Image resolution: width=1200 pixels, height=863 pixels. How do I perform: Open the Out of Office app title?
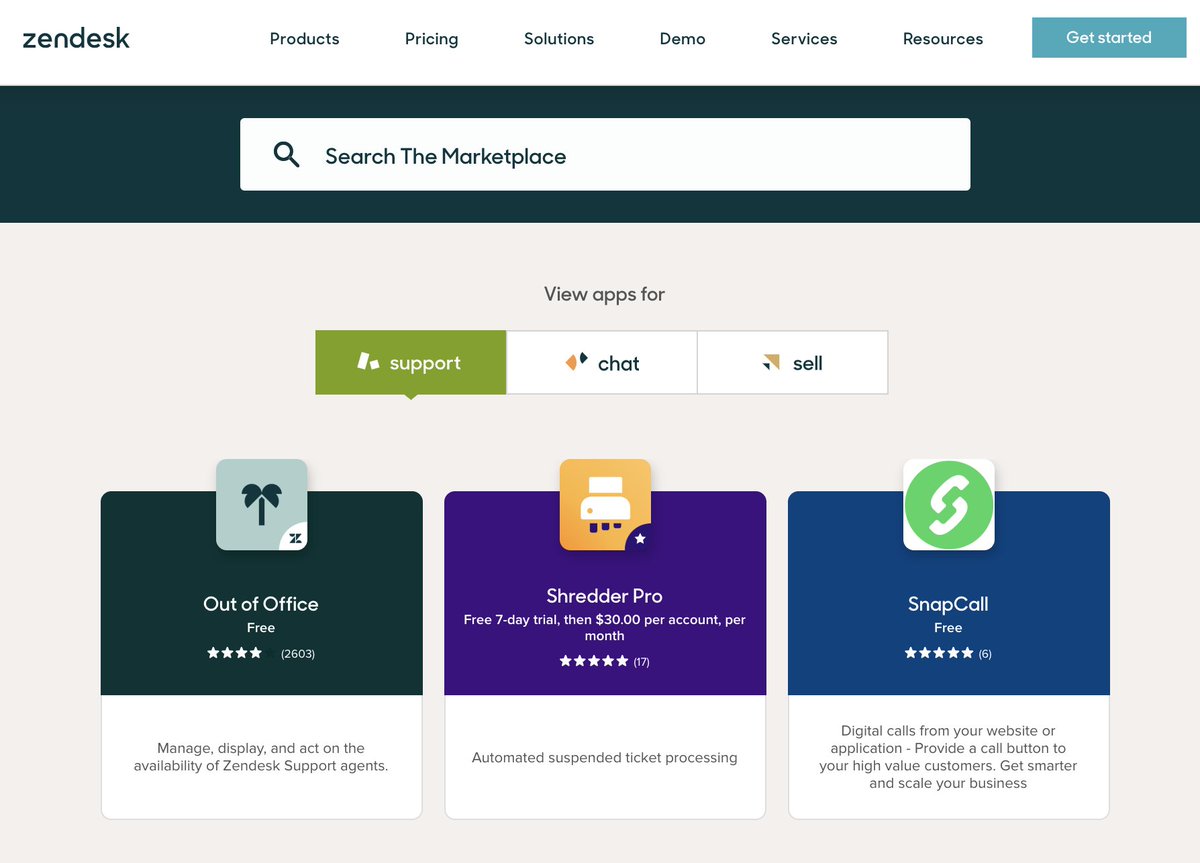261,603
